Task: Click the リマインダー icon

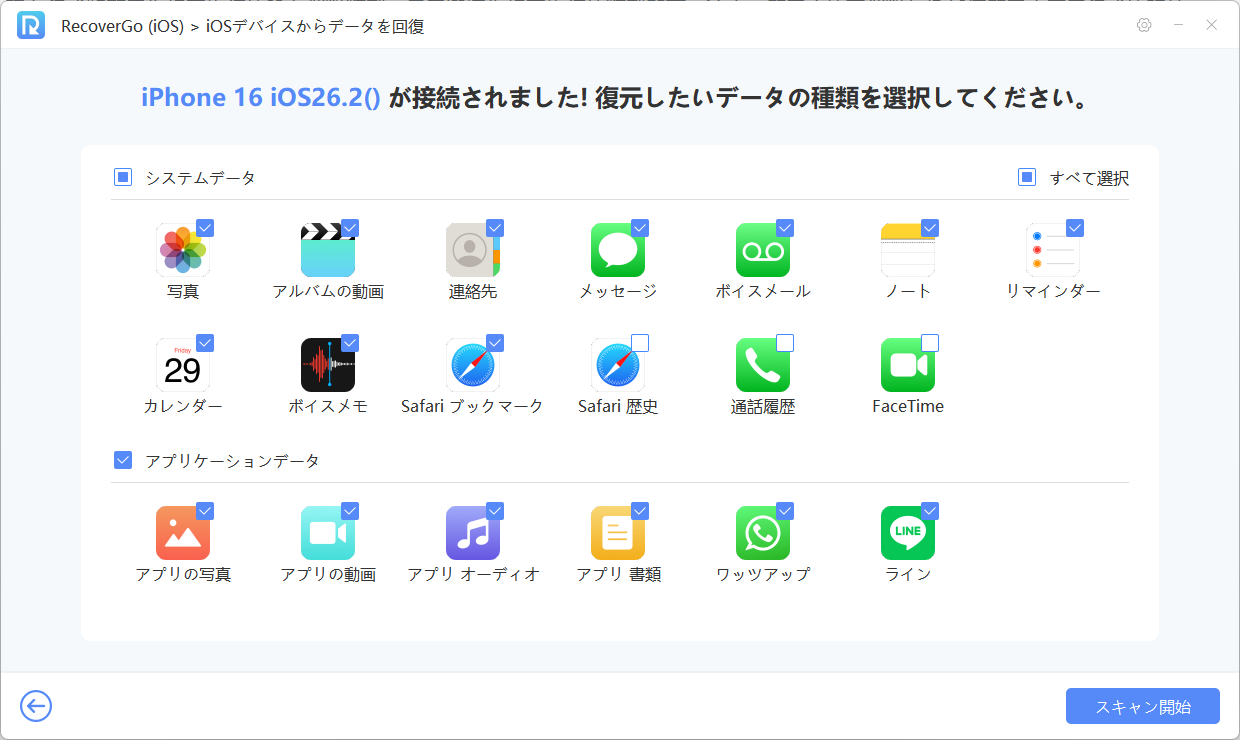Action: pyautogui.click(x=1053, y=249)
